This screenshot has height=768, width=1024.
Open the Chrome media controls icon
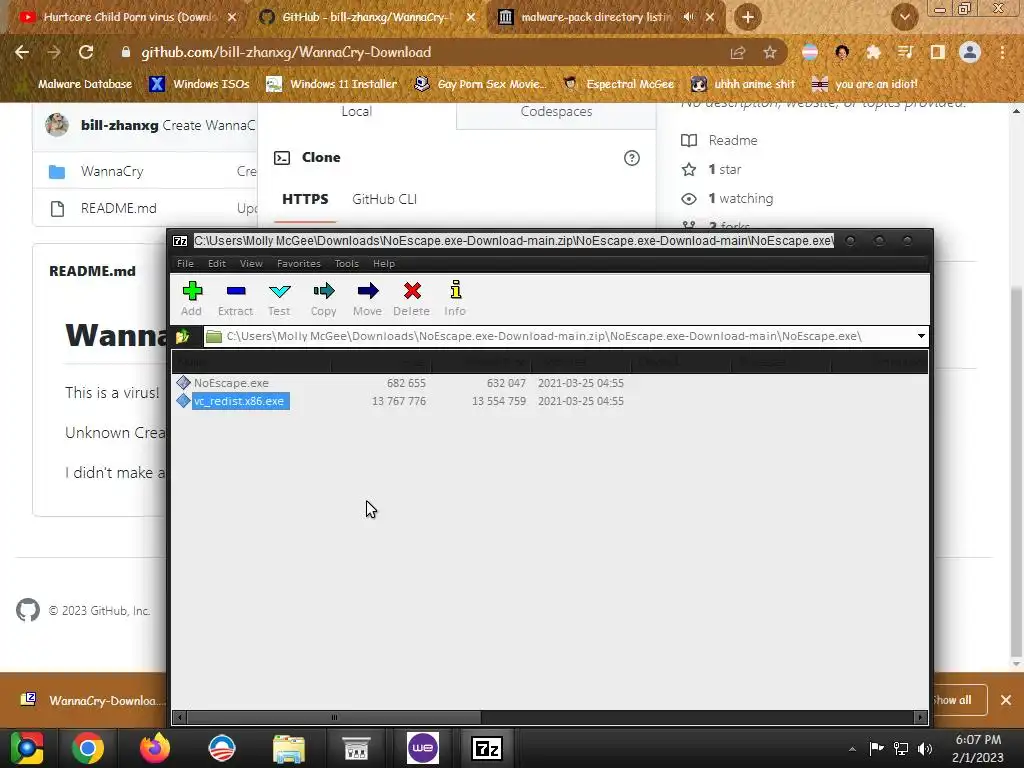pos(905,52)
